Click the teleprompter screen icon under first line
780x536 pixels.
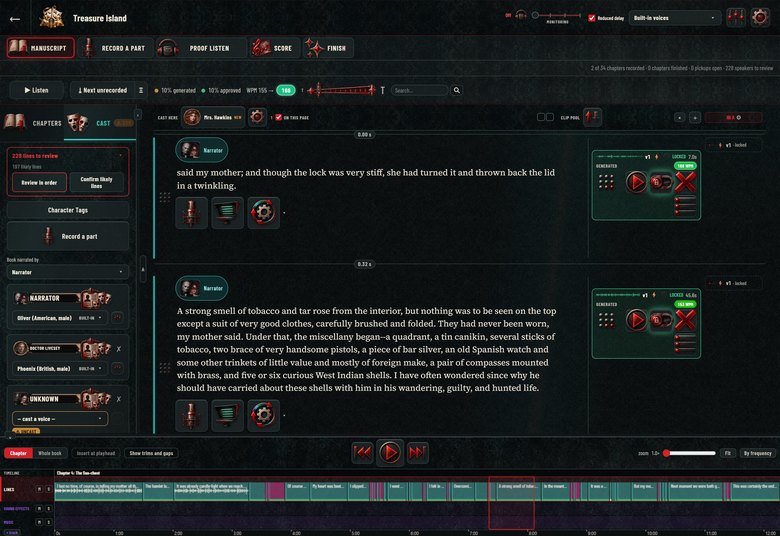(227, 213)
